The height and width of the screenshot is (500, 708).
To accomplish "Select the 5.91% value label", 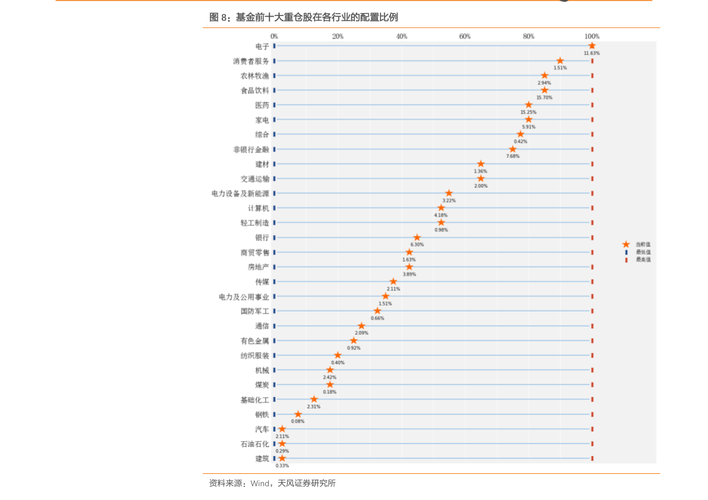I will (x=528, y=127).
